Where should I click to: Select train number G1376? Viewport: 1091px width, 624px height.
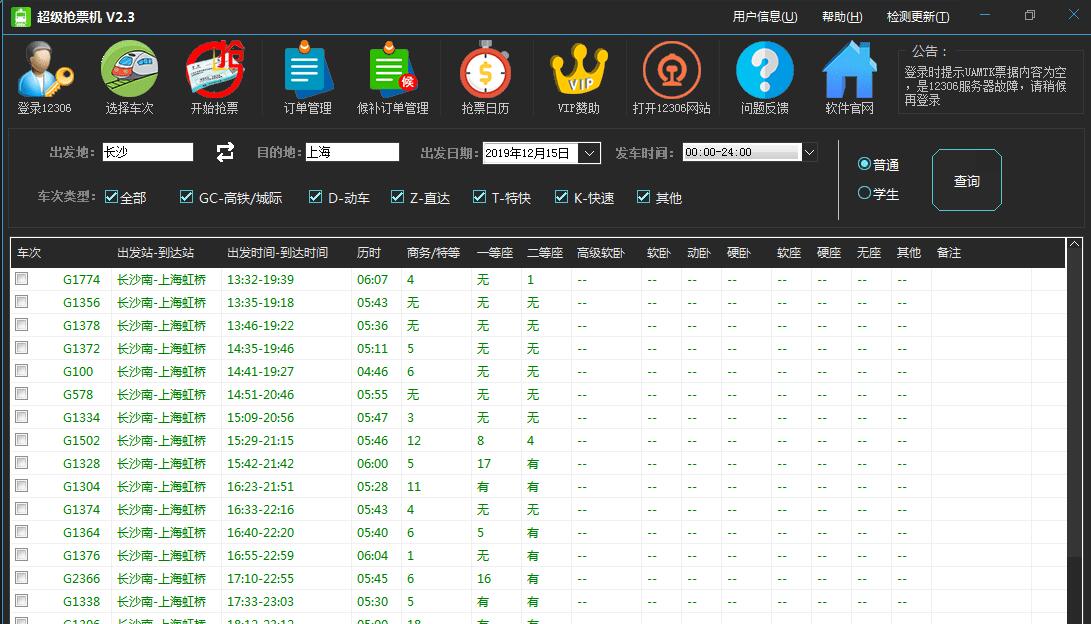coord(81,555)
